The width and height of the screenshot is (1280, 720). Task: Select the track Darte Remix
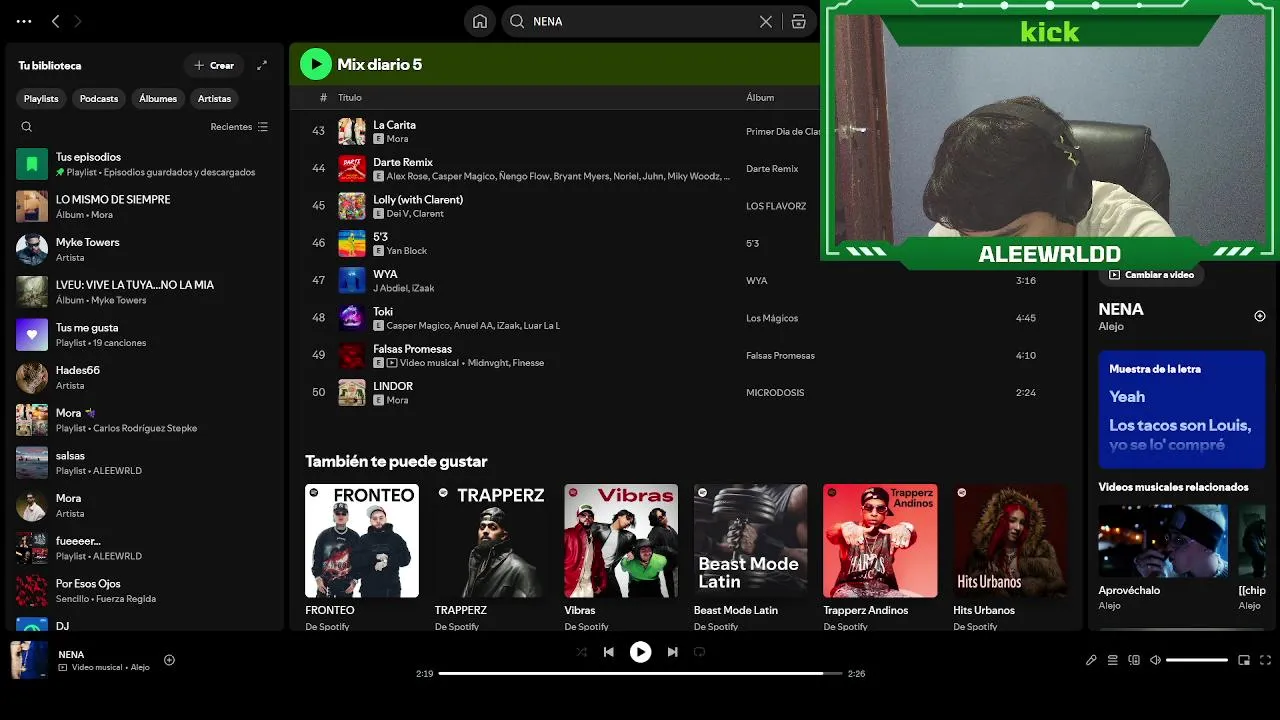403,162
